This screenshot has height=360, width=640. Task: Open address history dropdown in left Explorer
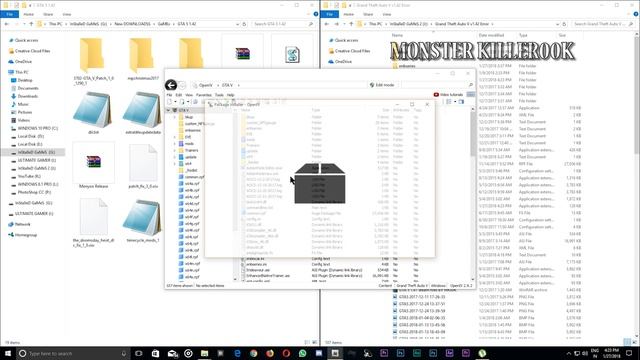[238, 24]
